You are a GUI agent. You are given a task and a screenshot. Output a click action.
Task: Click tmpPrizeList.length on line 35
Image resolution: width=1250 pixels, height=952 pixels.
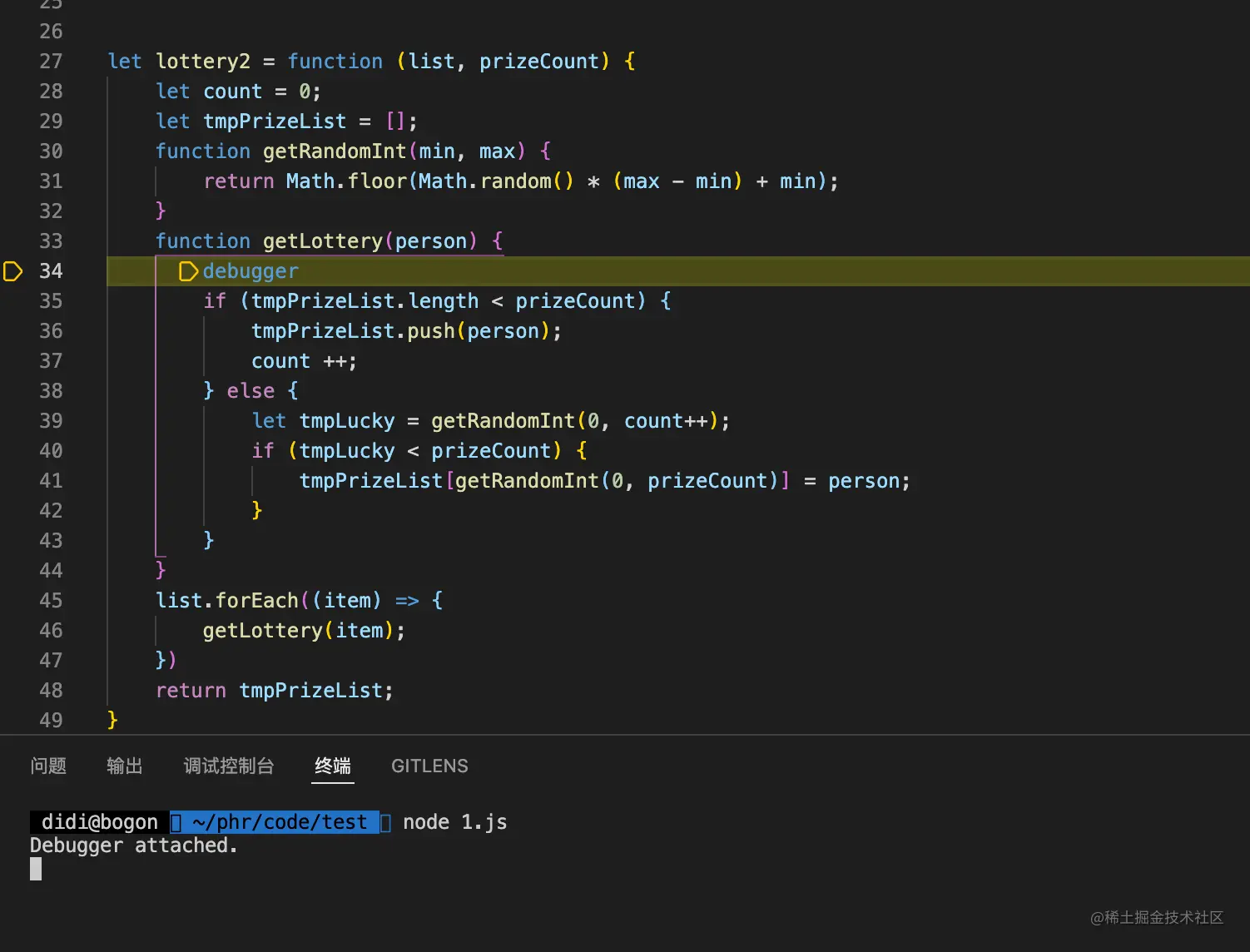click(365, 301)
